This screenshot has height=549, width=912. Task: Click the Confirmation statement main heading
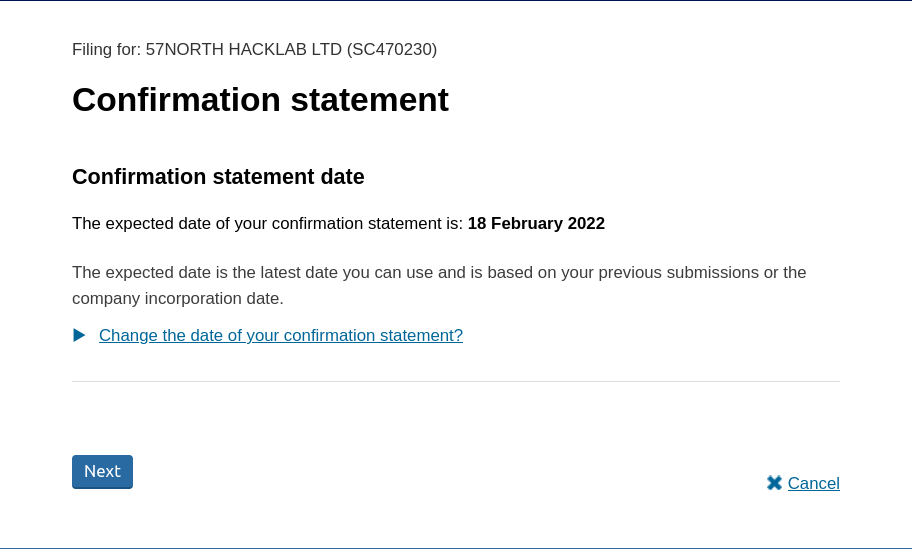pos(260,100)
